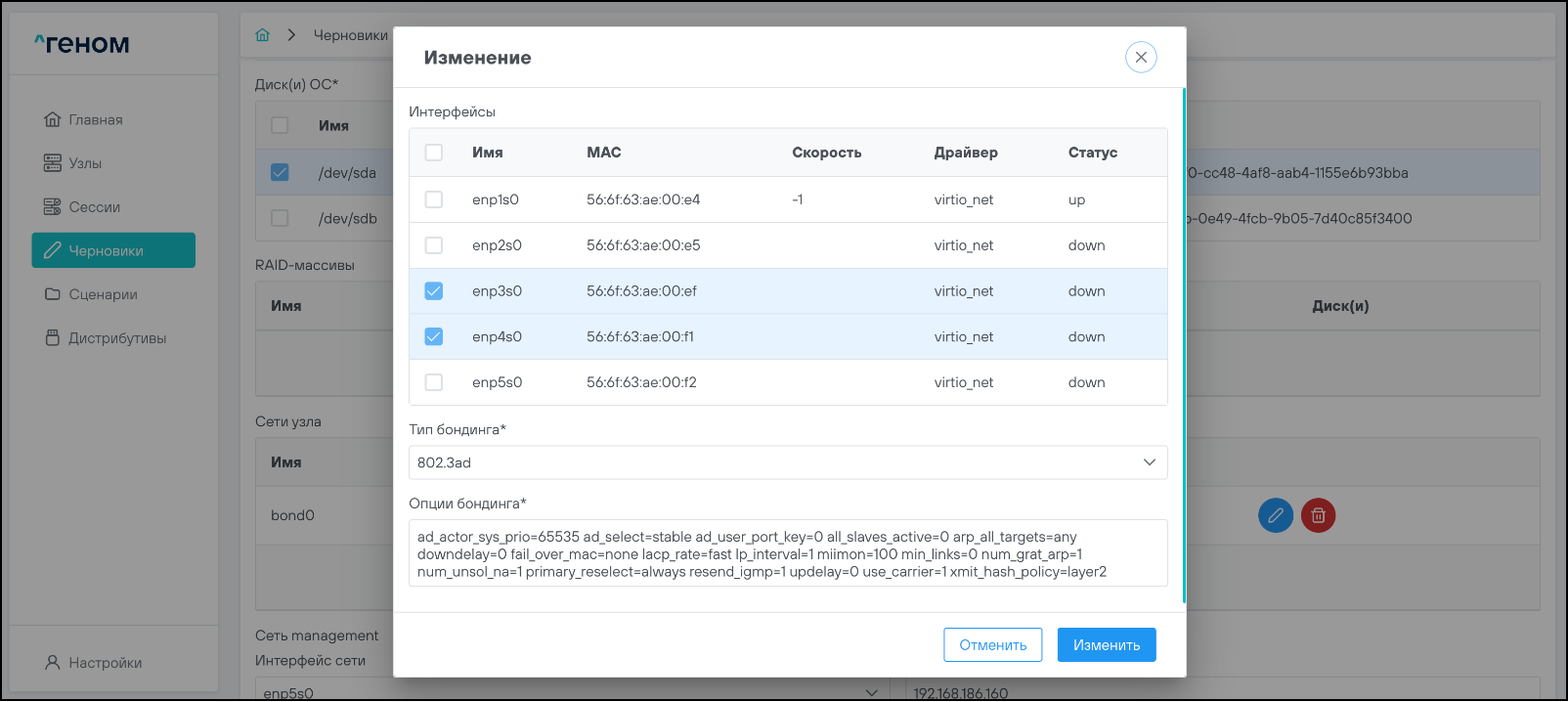
Task: Click the Узлы server icon in sidebar
Action: (53, 163)
